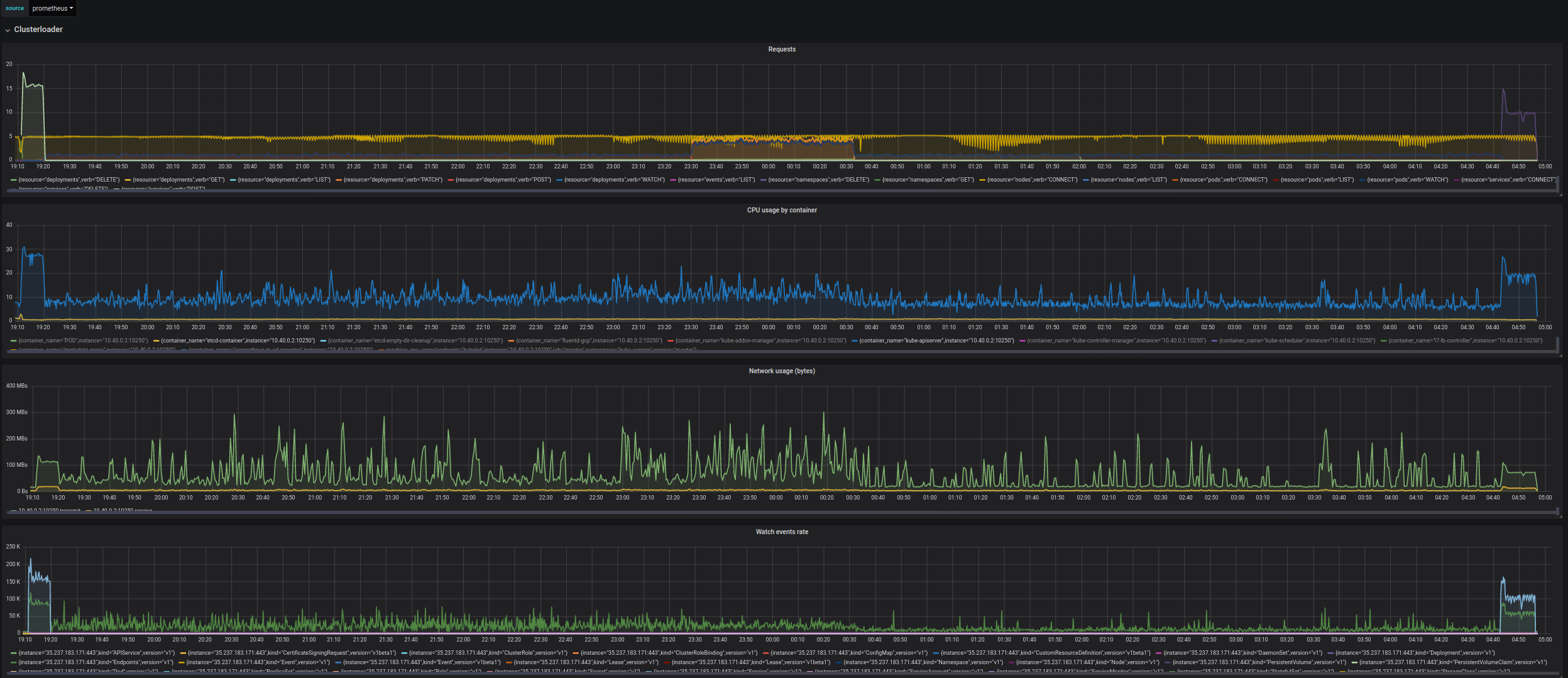
Task: Click the kube-controller-manager legend entry
Action: pos(1116,341)
